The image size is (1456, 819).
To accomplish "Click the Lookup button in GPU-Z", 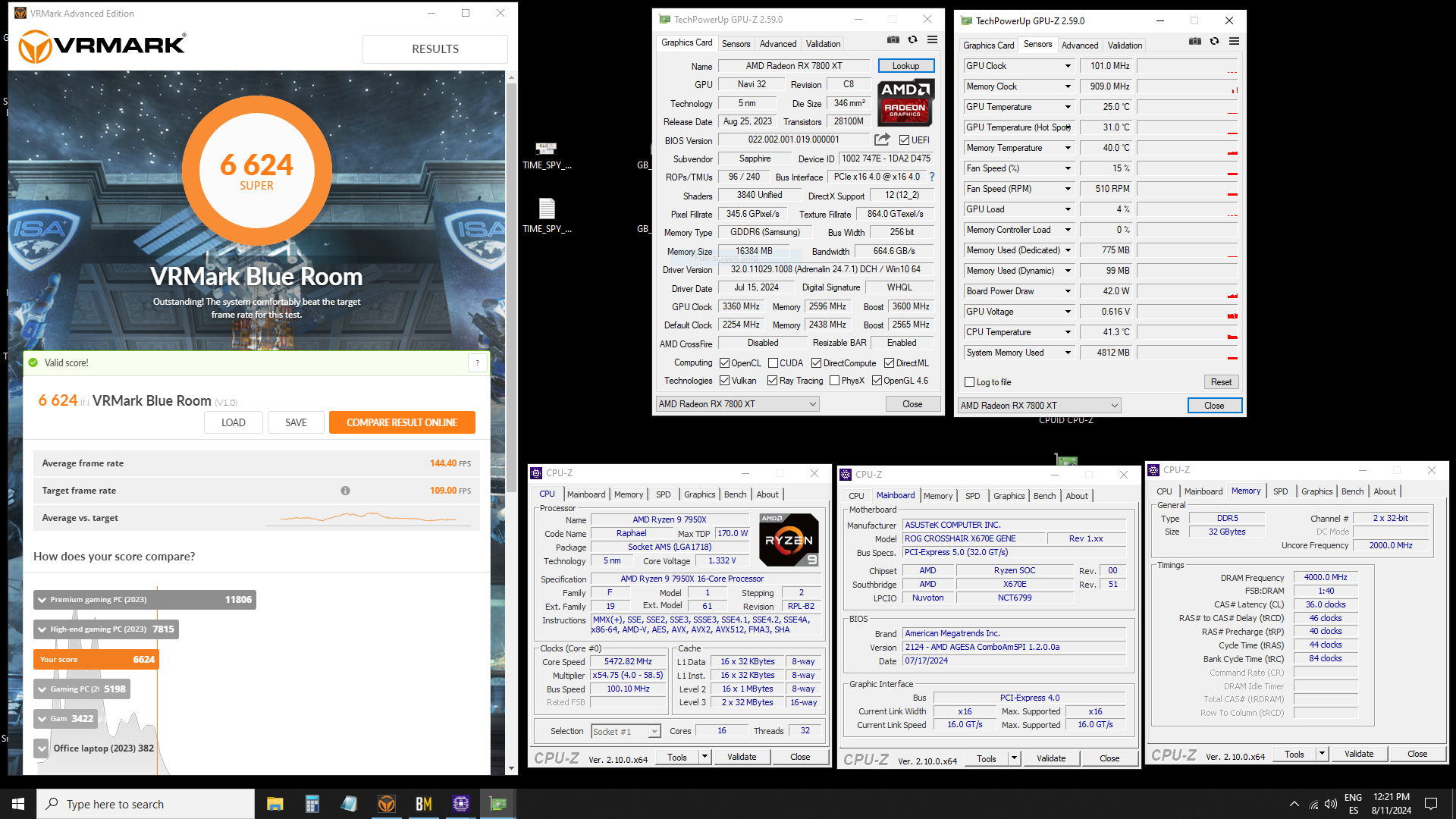I will (x=906, y=66).
